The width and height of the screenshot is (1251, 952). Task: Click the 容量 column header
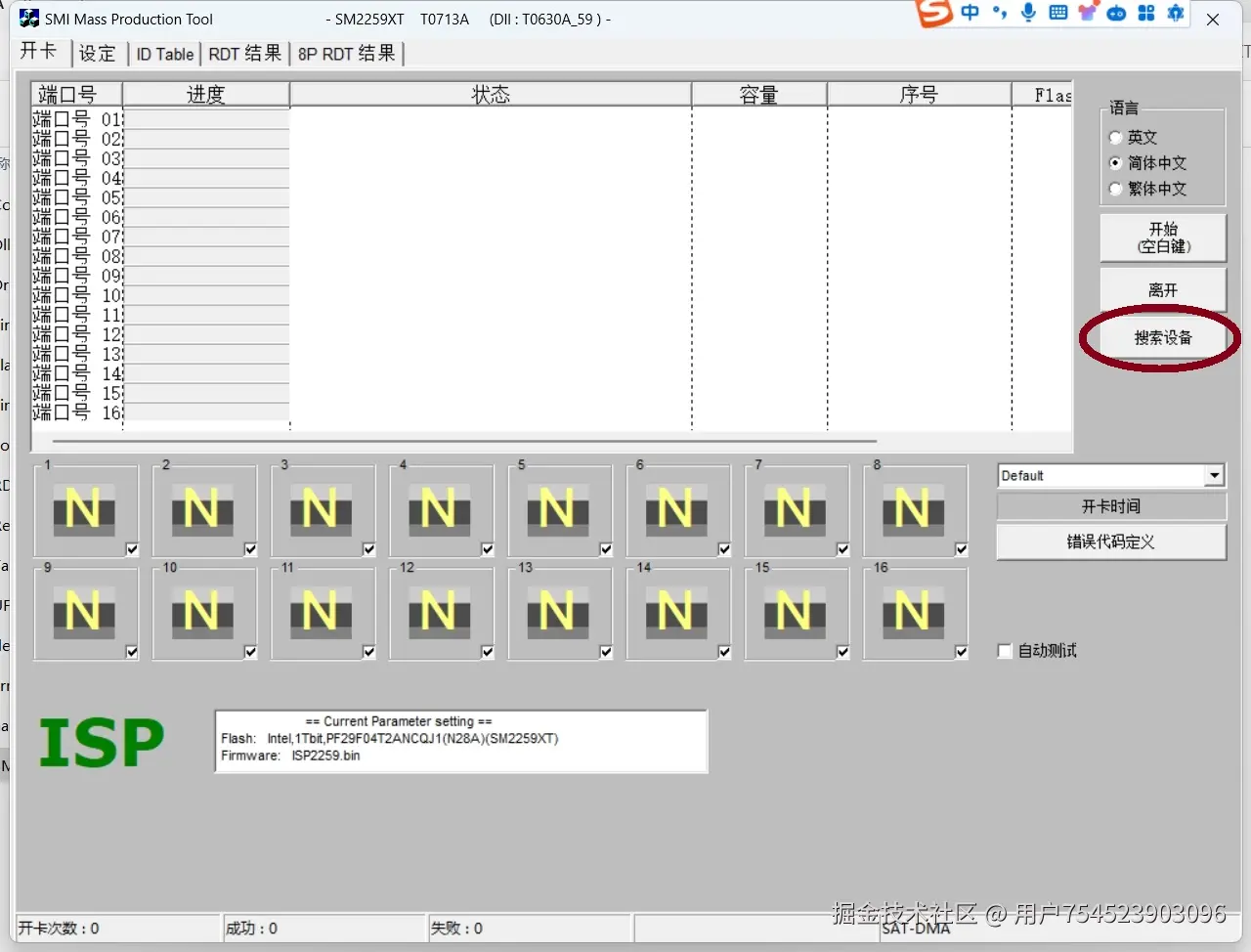pos(759,94)
